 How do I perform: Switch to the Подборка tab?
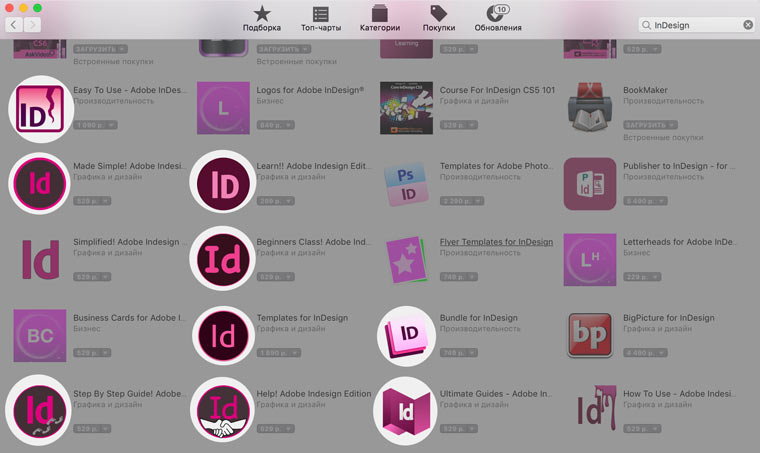[x=262, y=19]
